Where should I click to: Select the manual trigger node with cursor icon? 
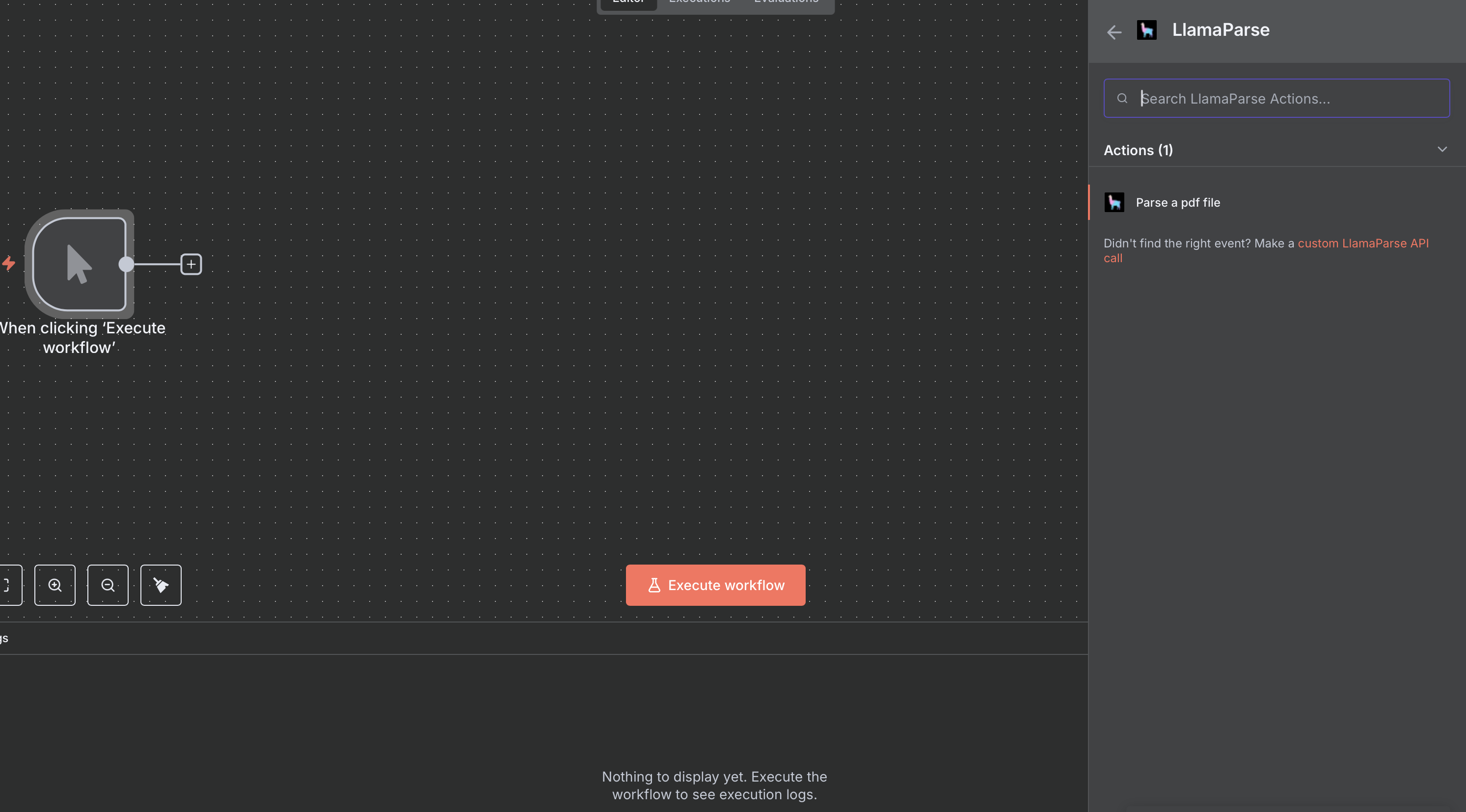pyautogui.click(x=79, y=264)
